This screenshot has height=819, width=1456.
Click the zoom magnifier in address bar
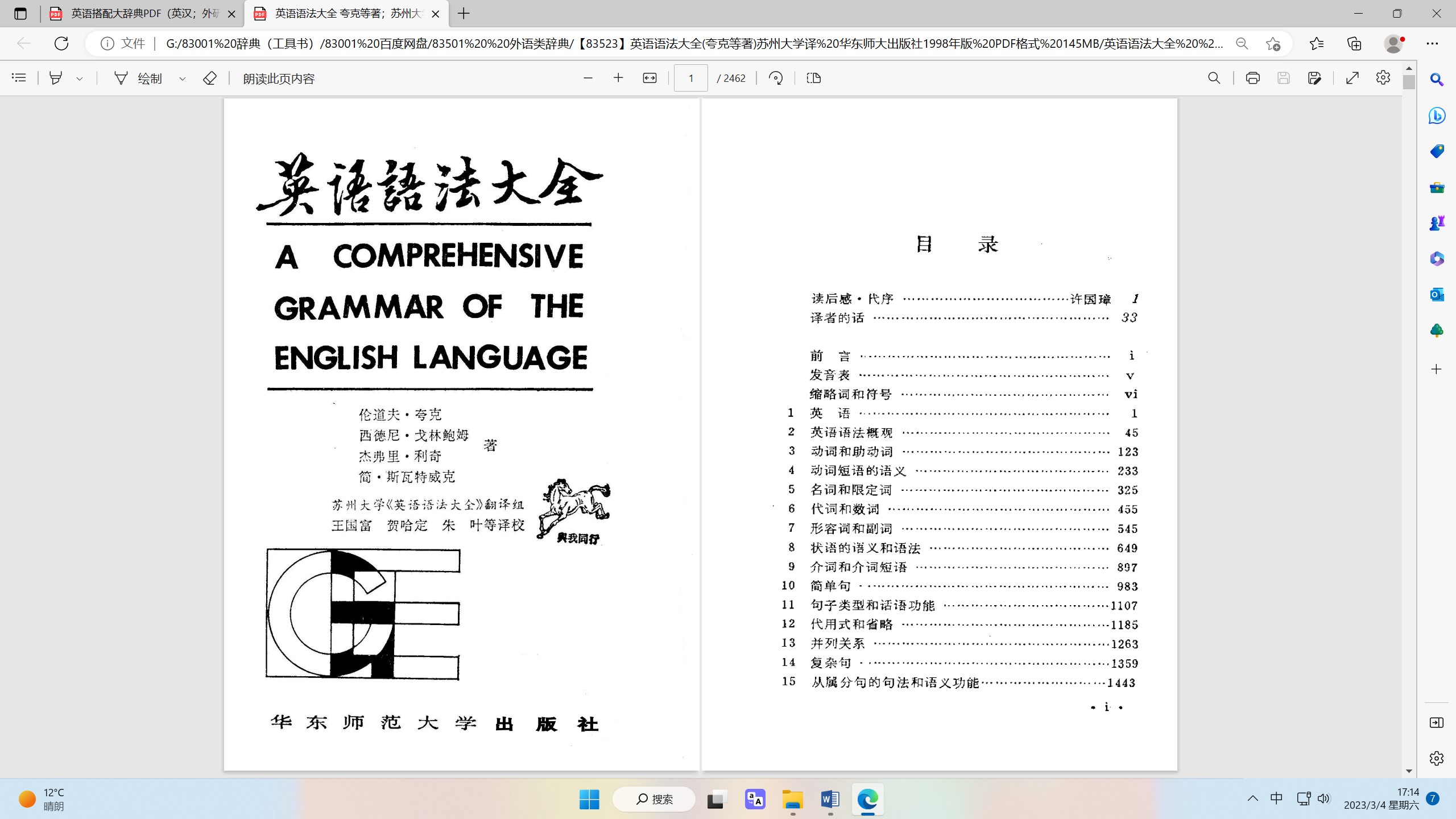1242,43
